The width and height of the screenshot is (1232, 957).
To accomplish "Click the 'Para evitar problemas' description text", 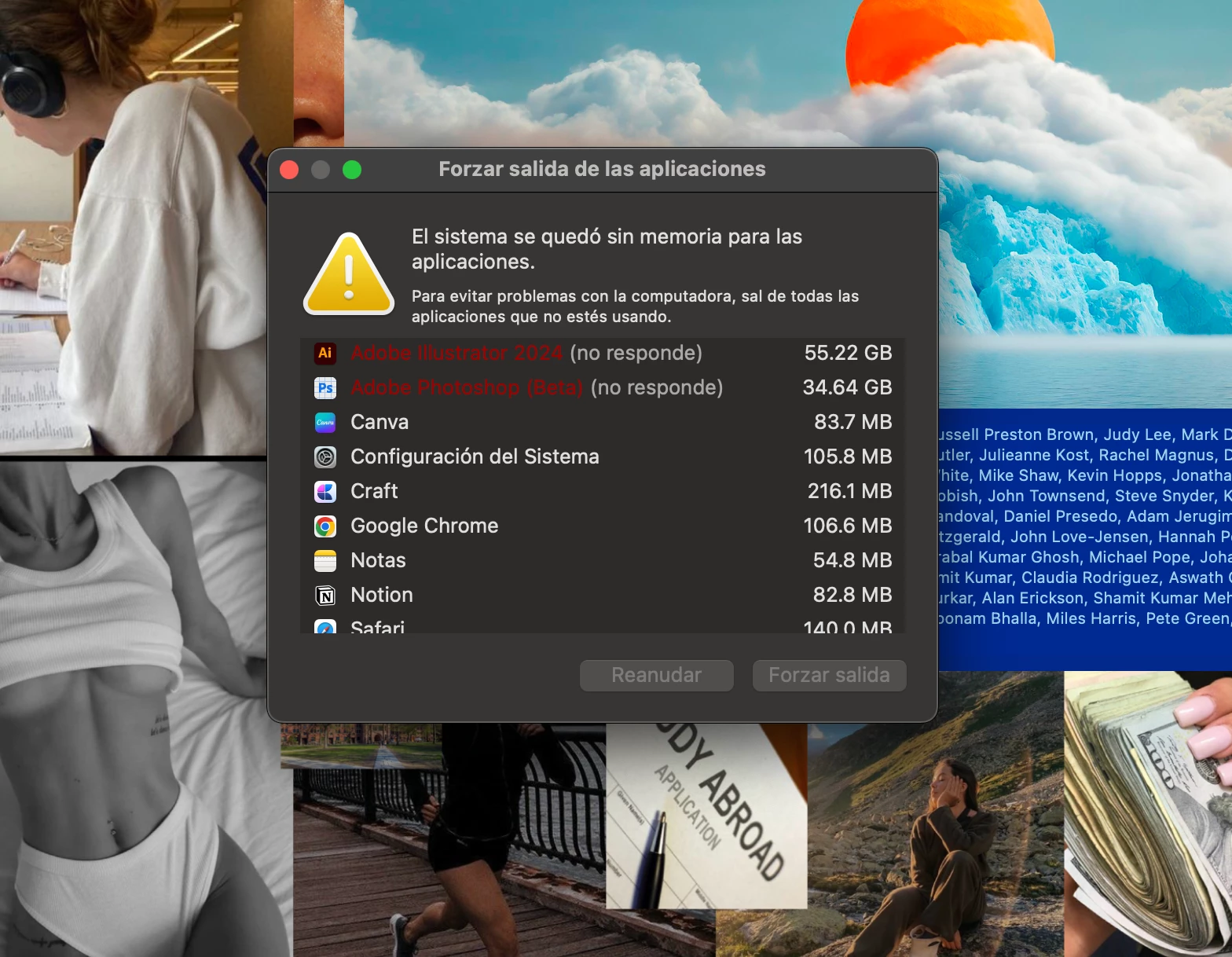I will 635,306.
